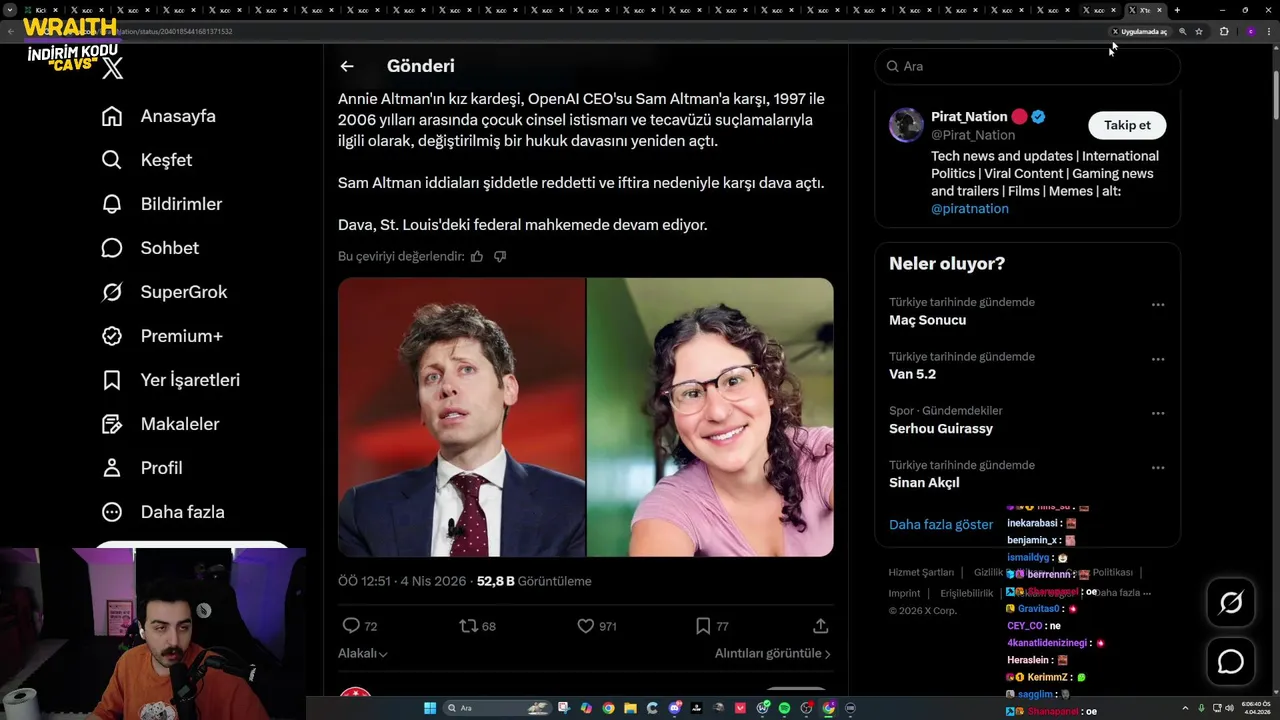This screenshot has width=1280, height=720.
Task: Open the Sinan Akçıl trending topic
Action: [x=924, y=482]
